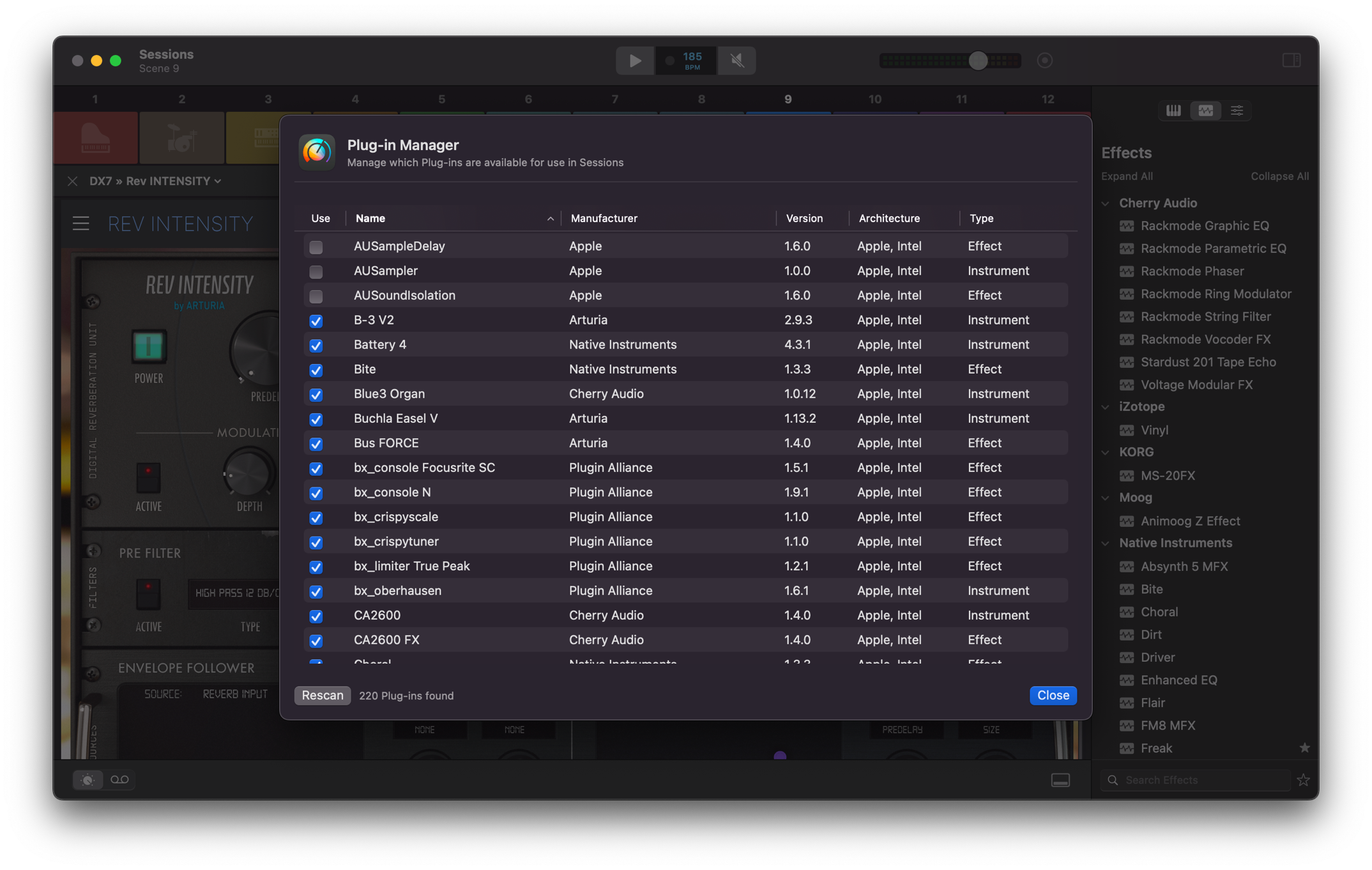Viewport: 1372px width, 870px height.
Task: Click the Play button in the transport
Action: click(634, 61)
